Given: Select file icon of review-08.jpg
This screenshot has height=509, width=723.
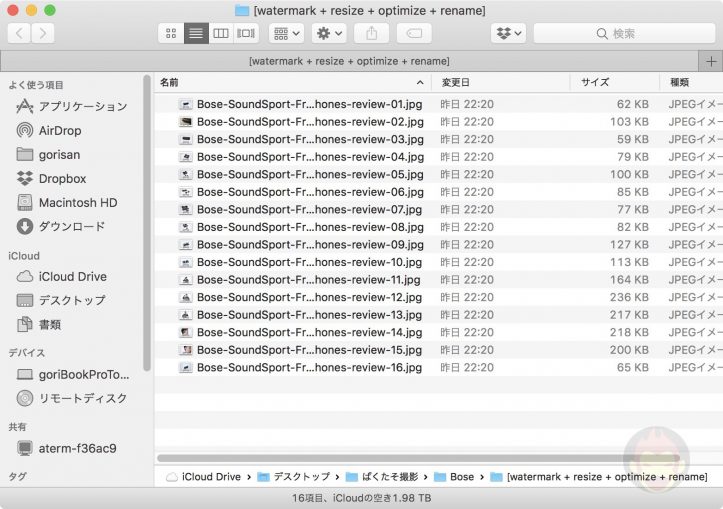Looking at the screenshot, I should click(x=185, y=227).
